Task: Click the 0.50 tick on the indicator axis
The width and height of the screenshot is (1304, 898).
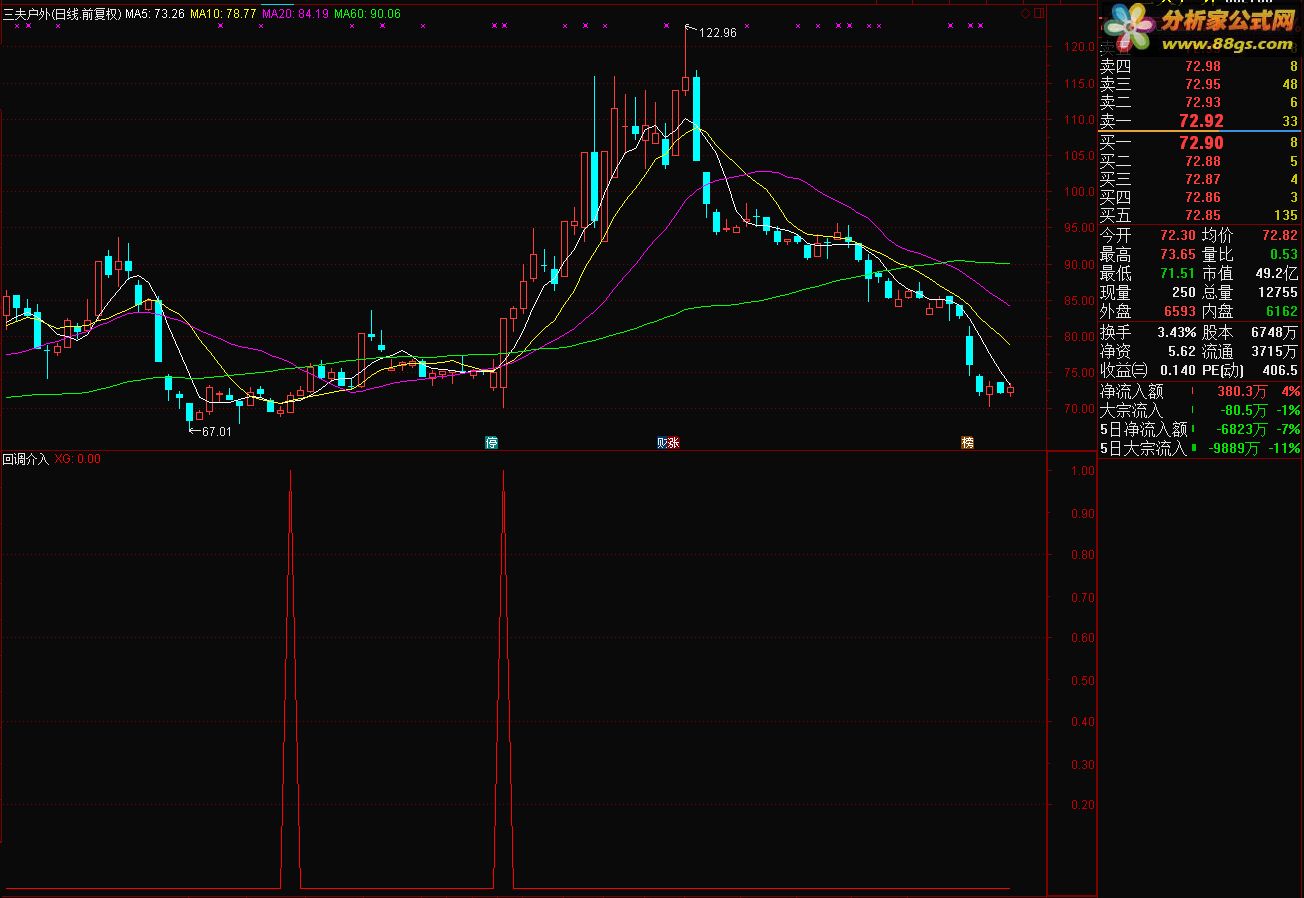Action: pos(1082,681)
